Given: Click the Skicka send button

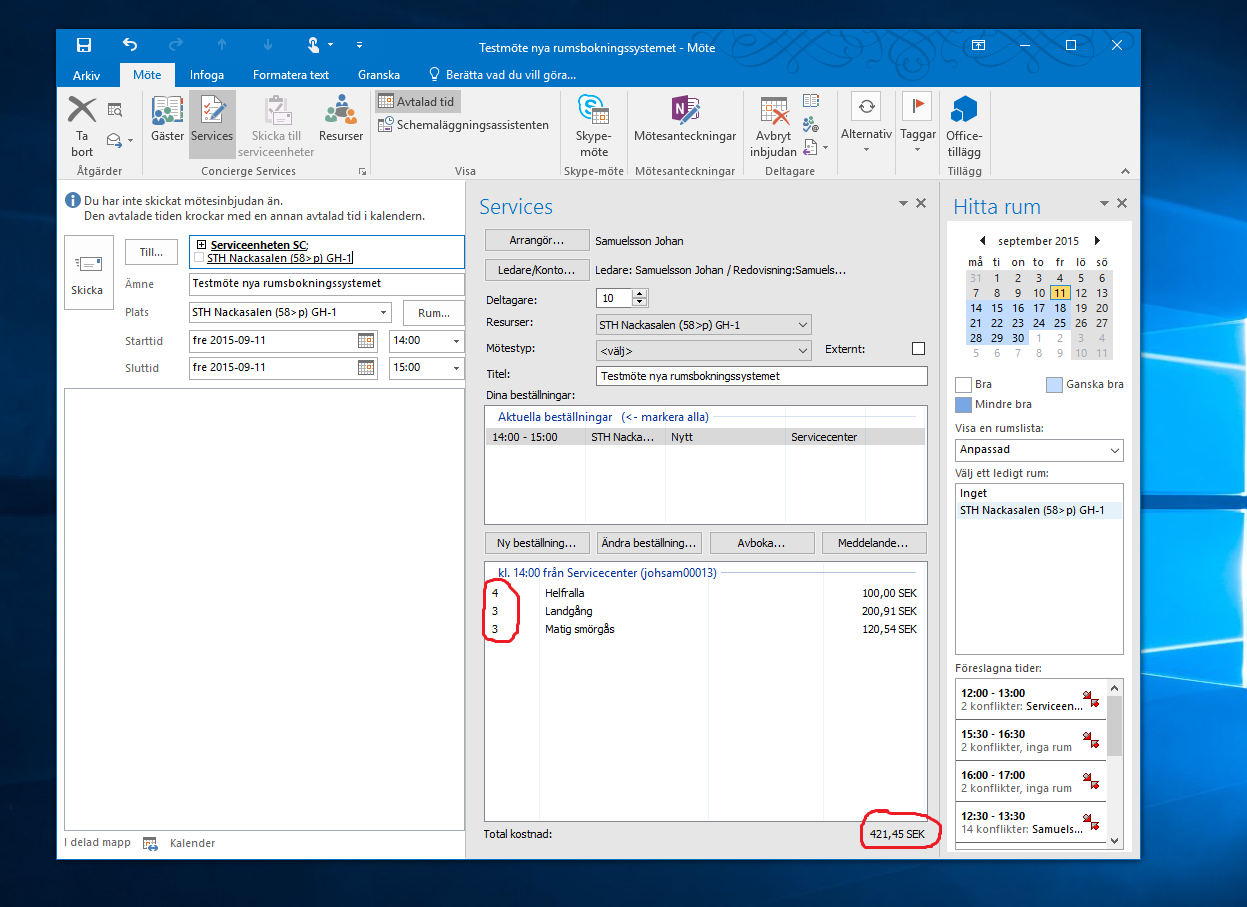Looking at the screenshot, I should tap(87, 273).
